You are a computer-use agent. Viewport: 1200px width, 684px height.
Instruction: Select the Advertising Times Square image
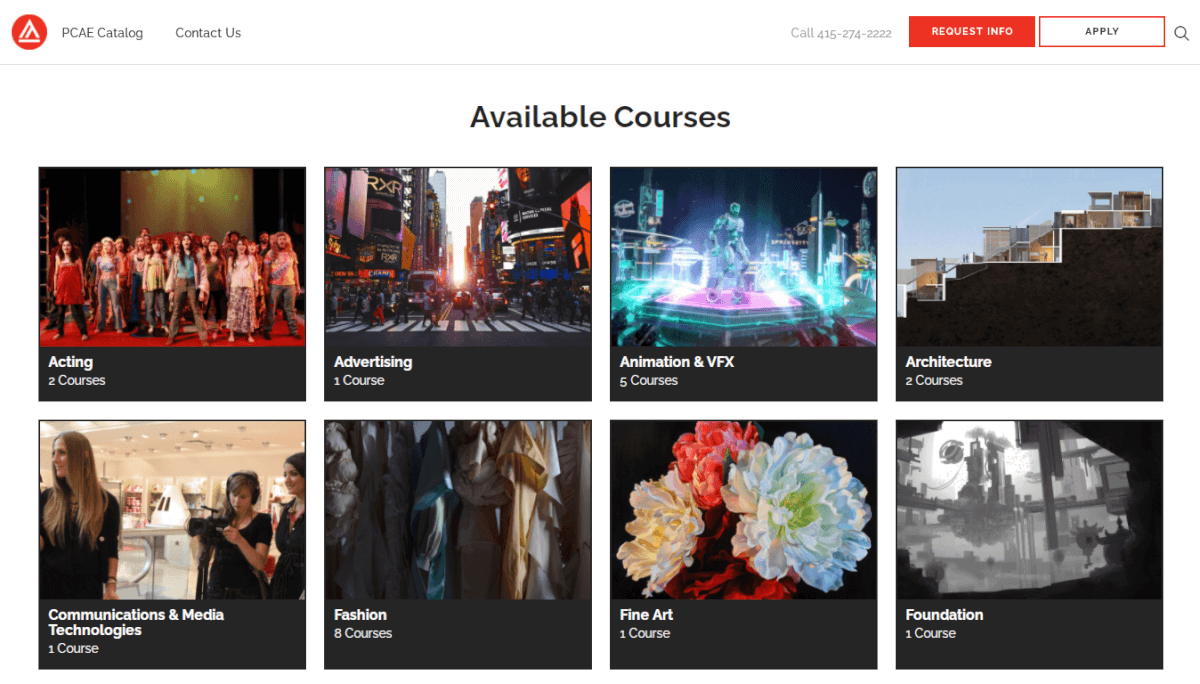click(x=457, y=257)
